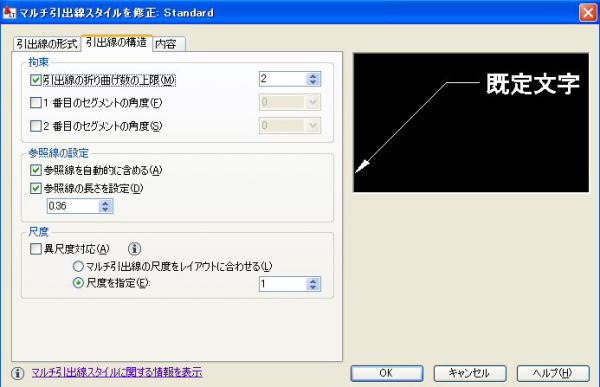Switch to the 内容 tab
The image size is (600, 387).
169,44
